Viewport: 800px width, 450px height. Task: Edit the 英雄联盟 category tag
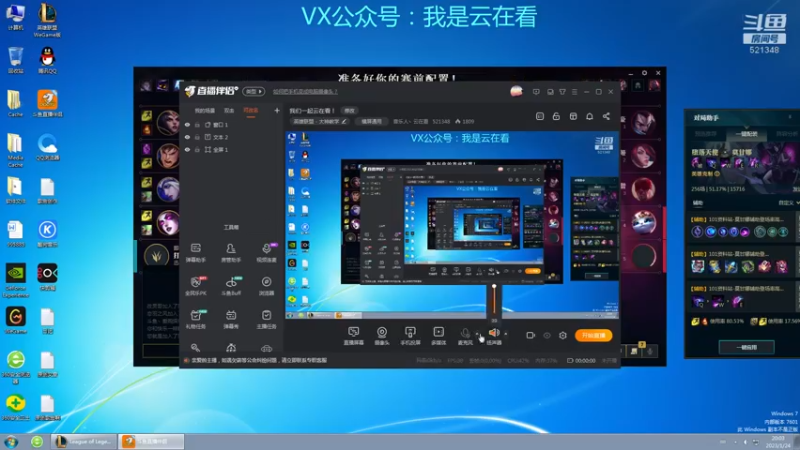(x=320, y=121)
